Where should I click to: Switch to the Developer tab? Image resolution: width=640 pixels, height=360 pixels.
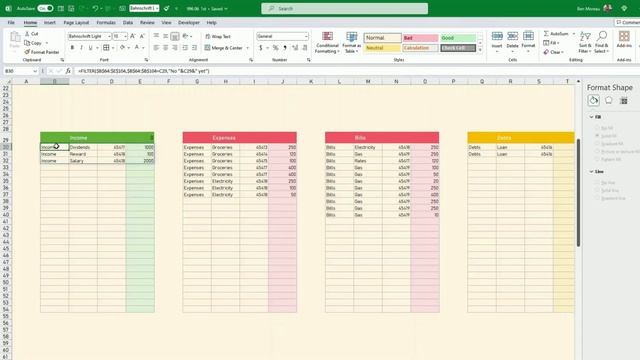click(x=189, y=22)
